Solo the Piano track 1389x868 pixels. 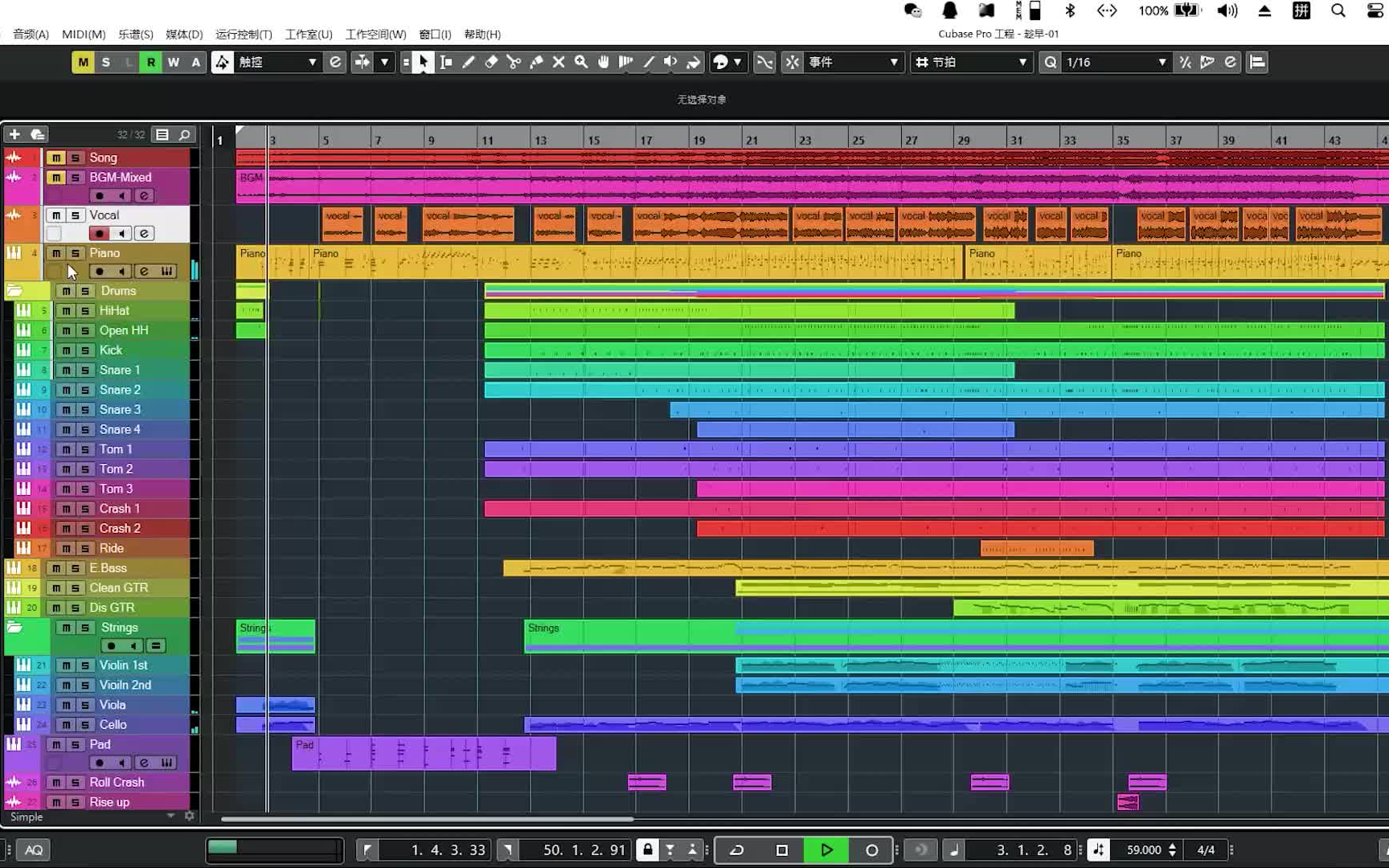click(75, 253)
